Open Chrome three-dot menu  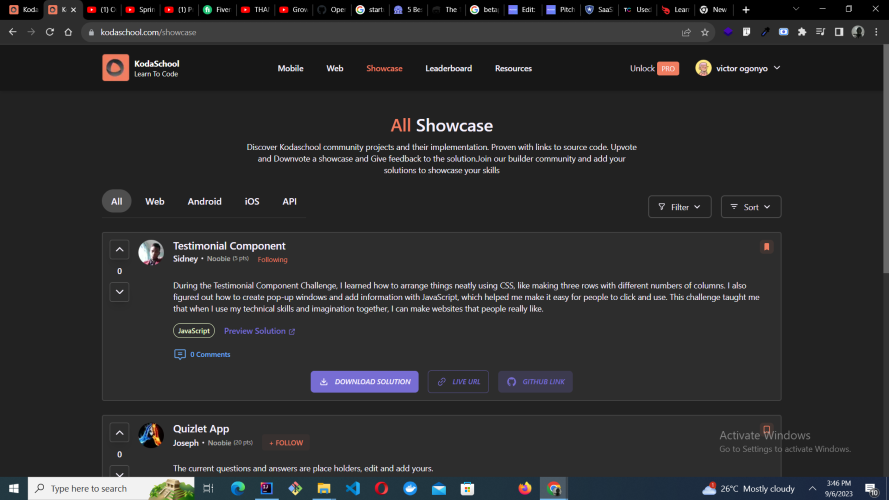(877, 32)
